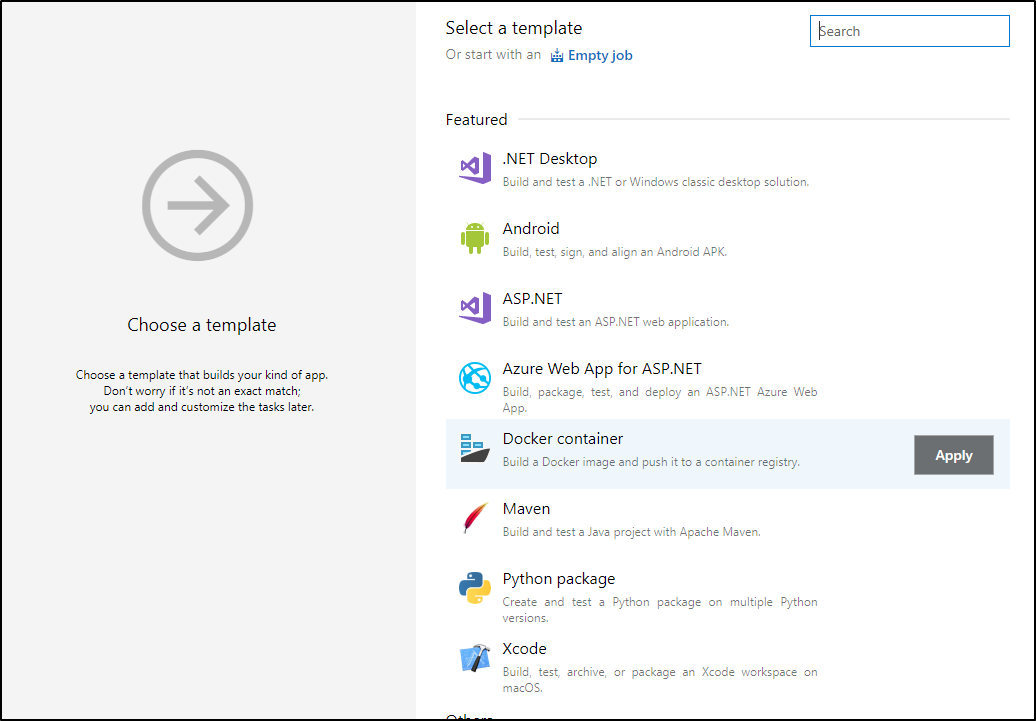This screenshot has height=721, width=1036.
Task: Click the Xcode hammer icon
Action: tap(475, 658)
